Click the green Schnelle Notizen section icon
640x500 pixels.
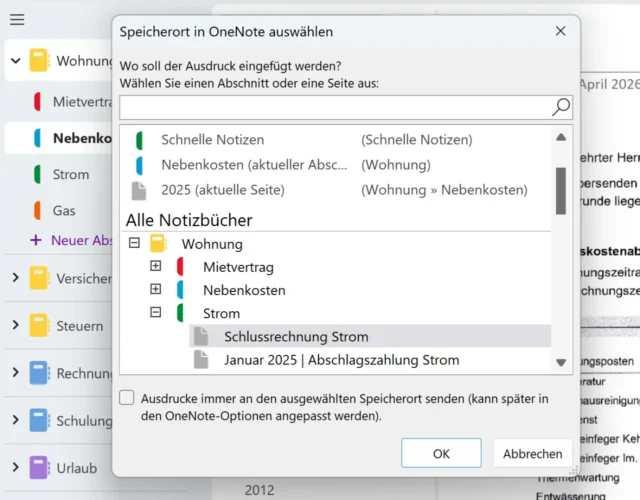click(139, 140)
